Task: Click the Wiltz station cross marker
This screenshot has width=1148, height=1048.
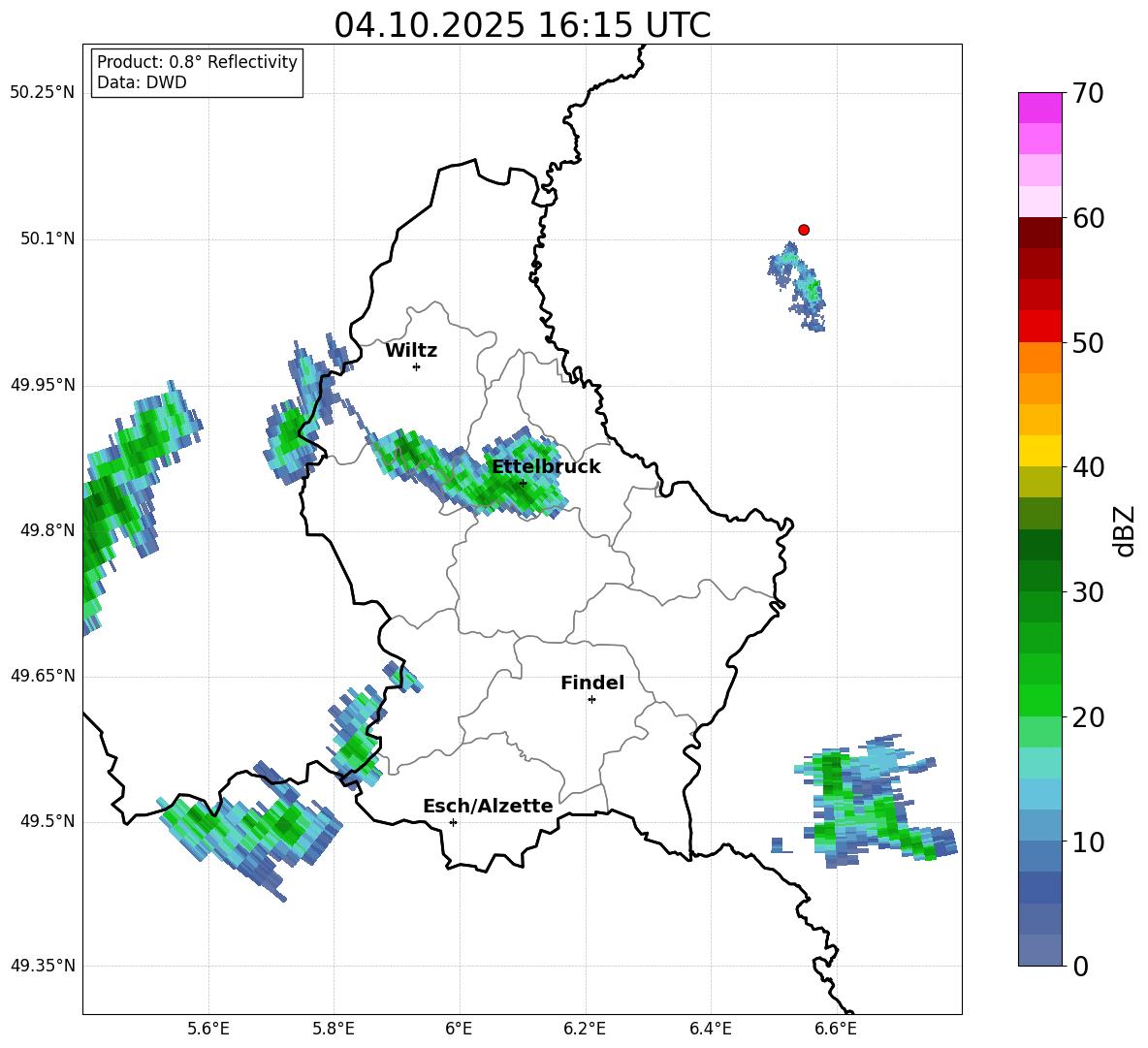Action: pos(416,366)
